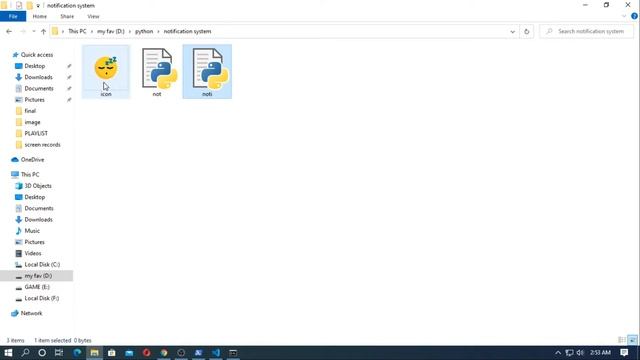Click This PC in address path

pos(77,31)
